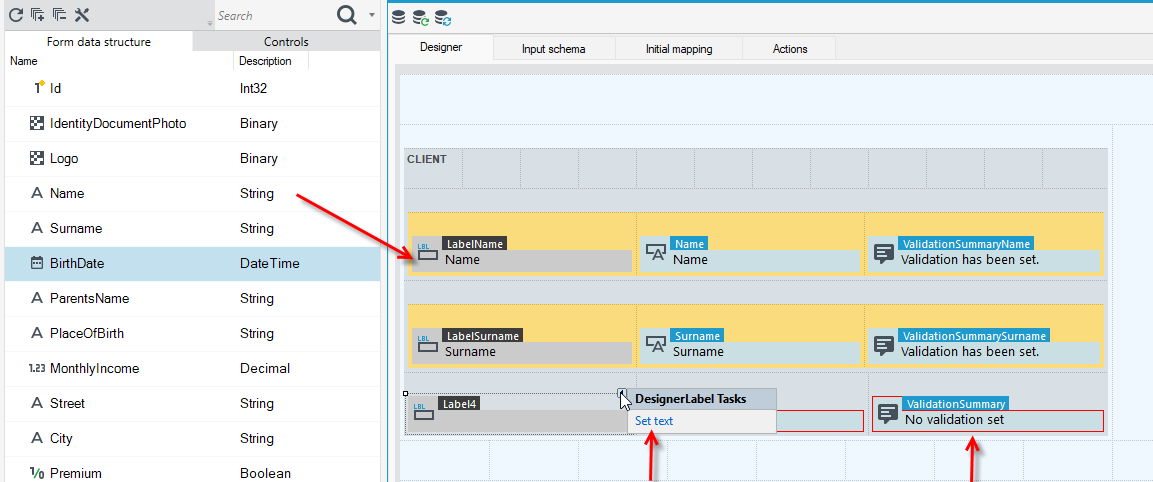Image resolution: width=1153 pixels, height=482 pixels.
Task: Click into the Search field
Action: click(272, 15)
